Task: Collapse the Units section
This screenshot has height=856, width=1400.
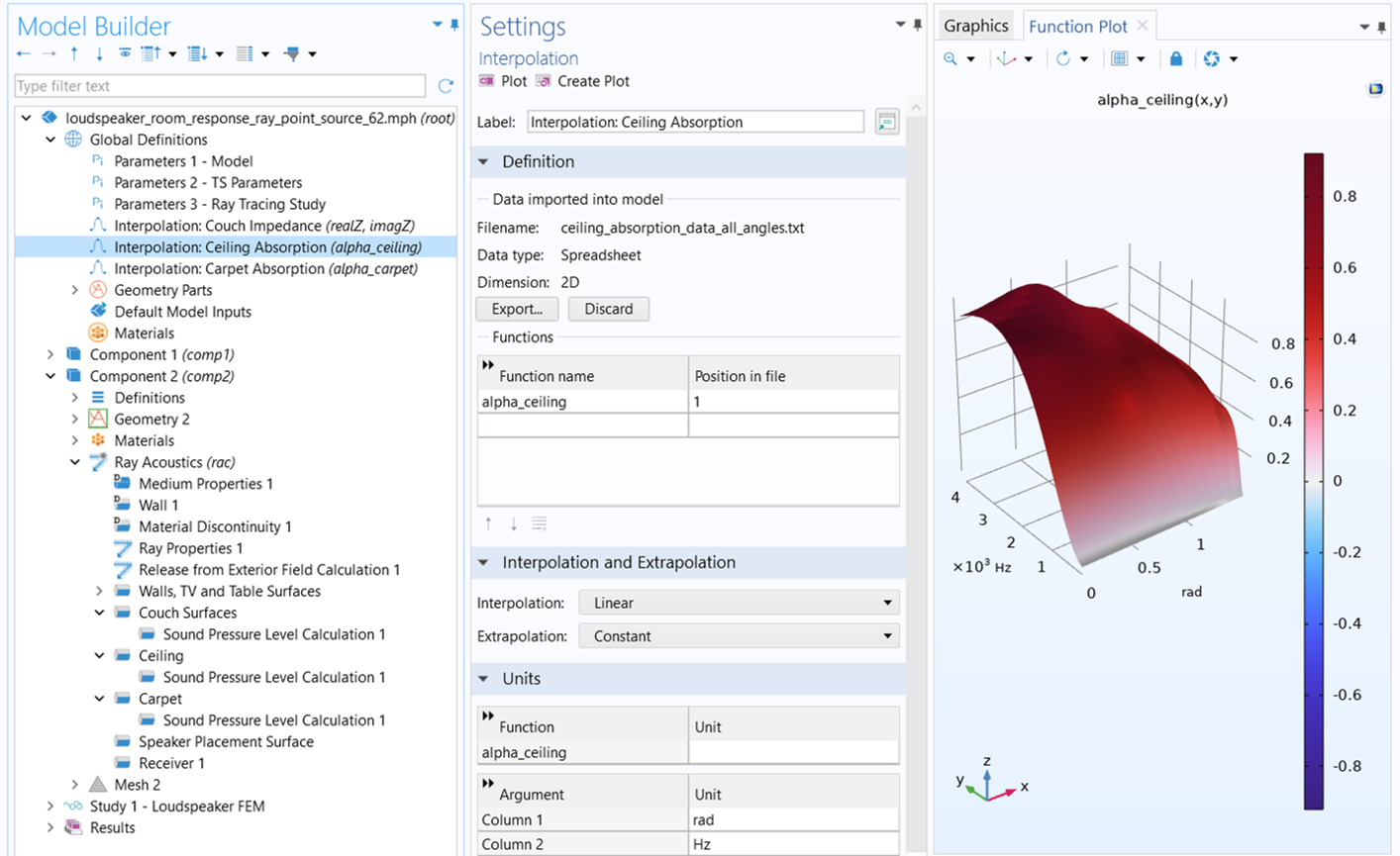Action: pyautogui.click(x=484, y=679)
